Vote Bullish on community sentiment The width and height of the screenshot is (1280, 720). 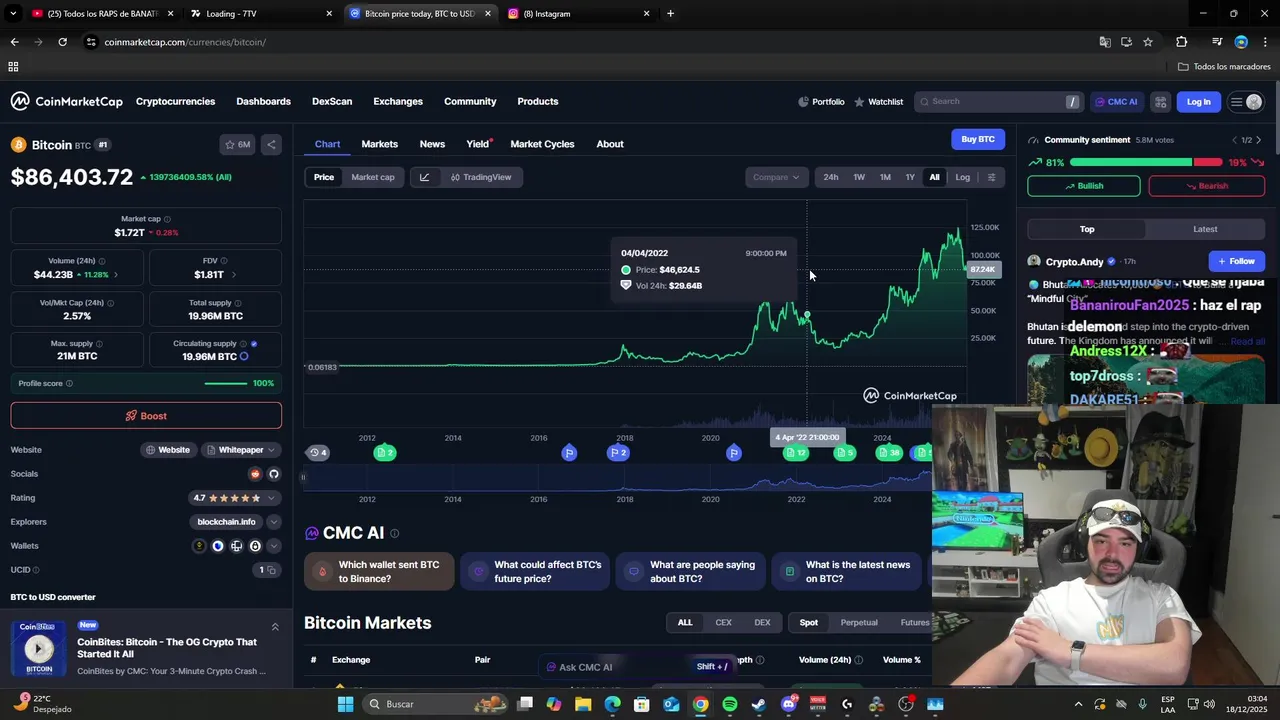pyautogui.click(x=1084, y=186)
